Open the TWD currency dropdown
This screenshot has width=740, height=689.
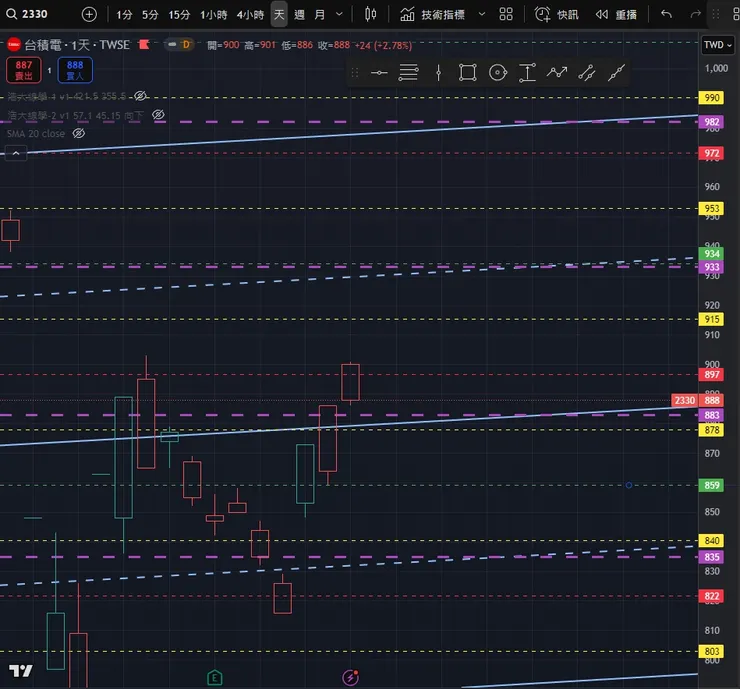coord(717,45)
